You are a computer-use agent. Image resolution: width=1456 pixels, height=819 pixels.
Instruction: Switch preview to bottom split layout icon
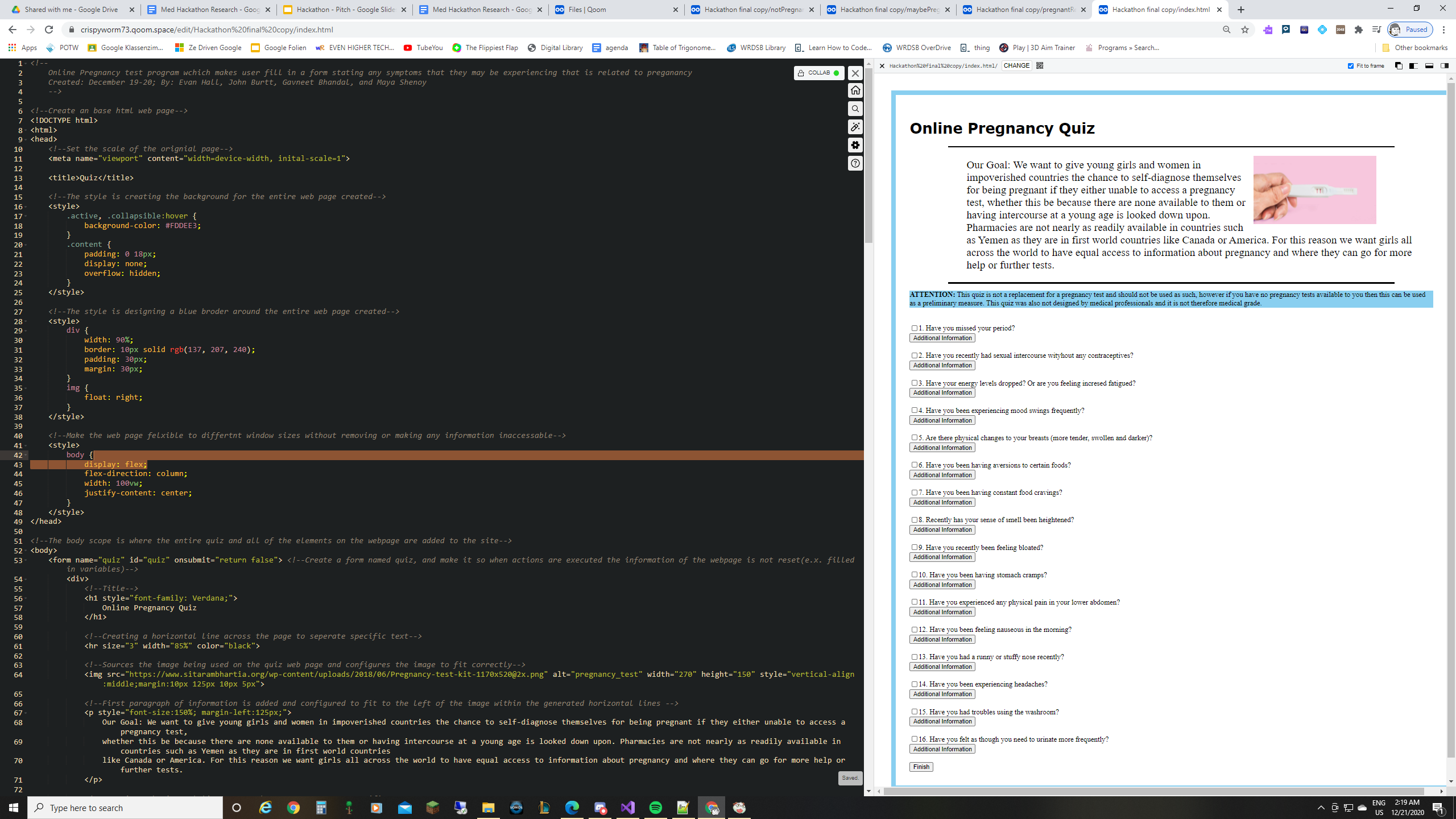point(1429,66)
